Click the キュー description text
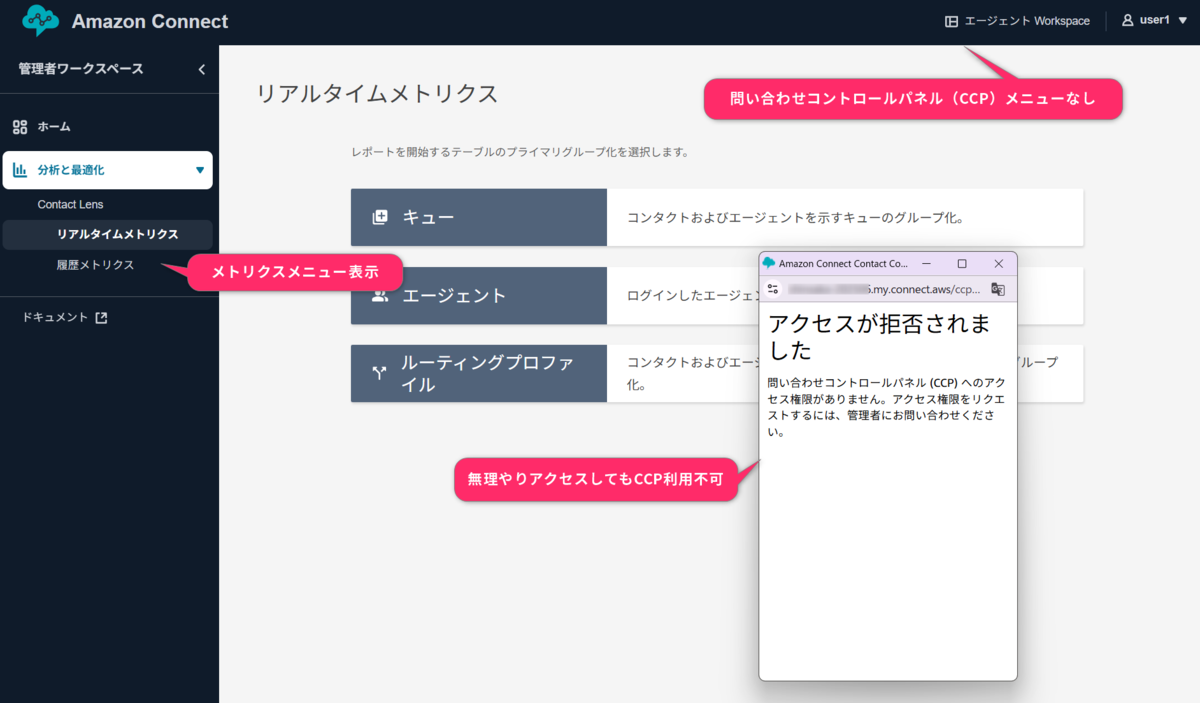The image size is (1200, 703). pos(795,217)
